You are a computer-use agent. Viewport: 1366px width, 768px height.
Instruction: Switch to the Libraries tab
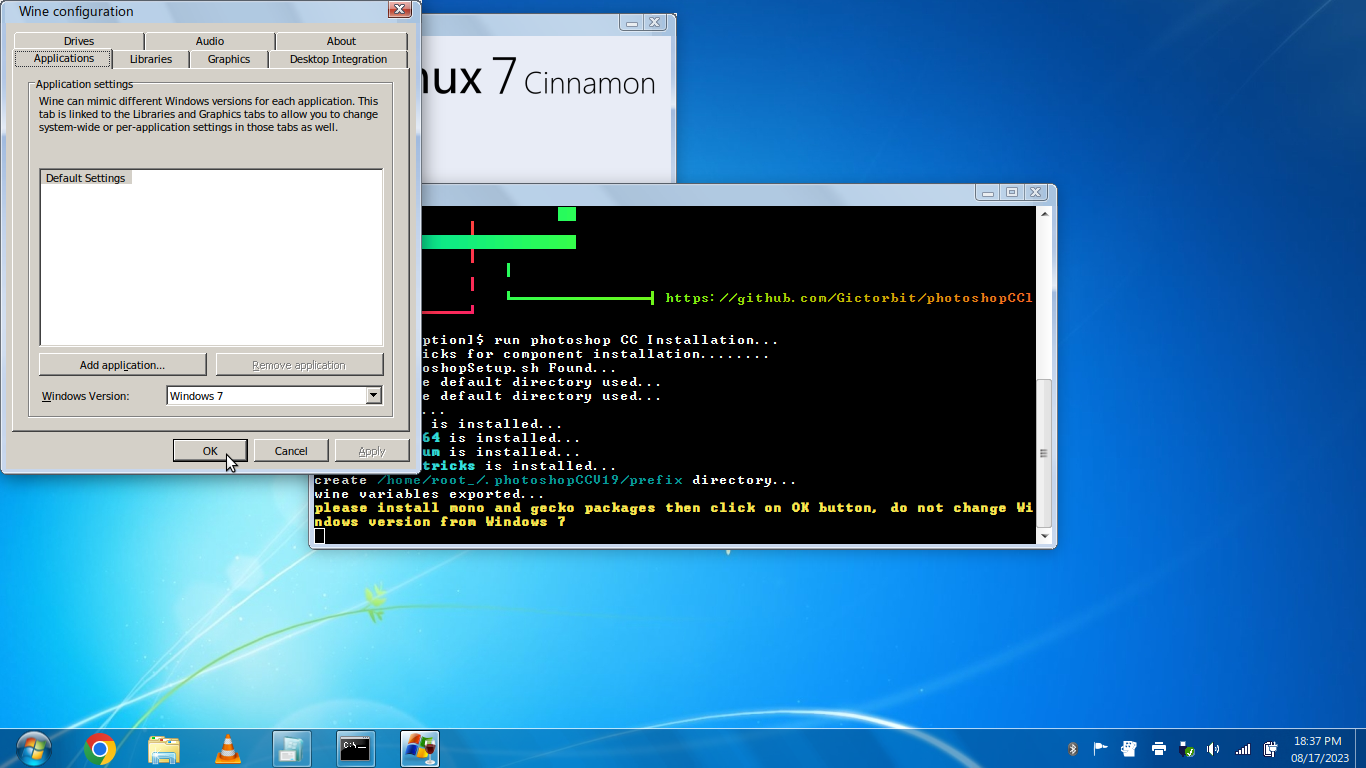(151, 59)
